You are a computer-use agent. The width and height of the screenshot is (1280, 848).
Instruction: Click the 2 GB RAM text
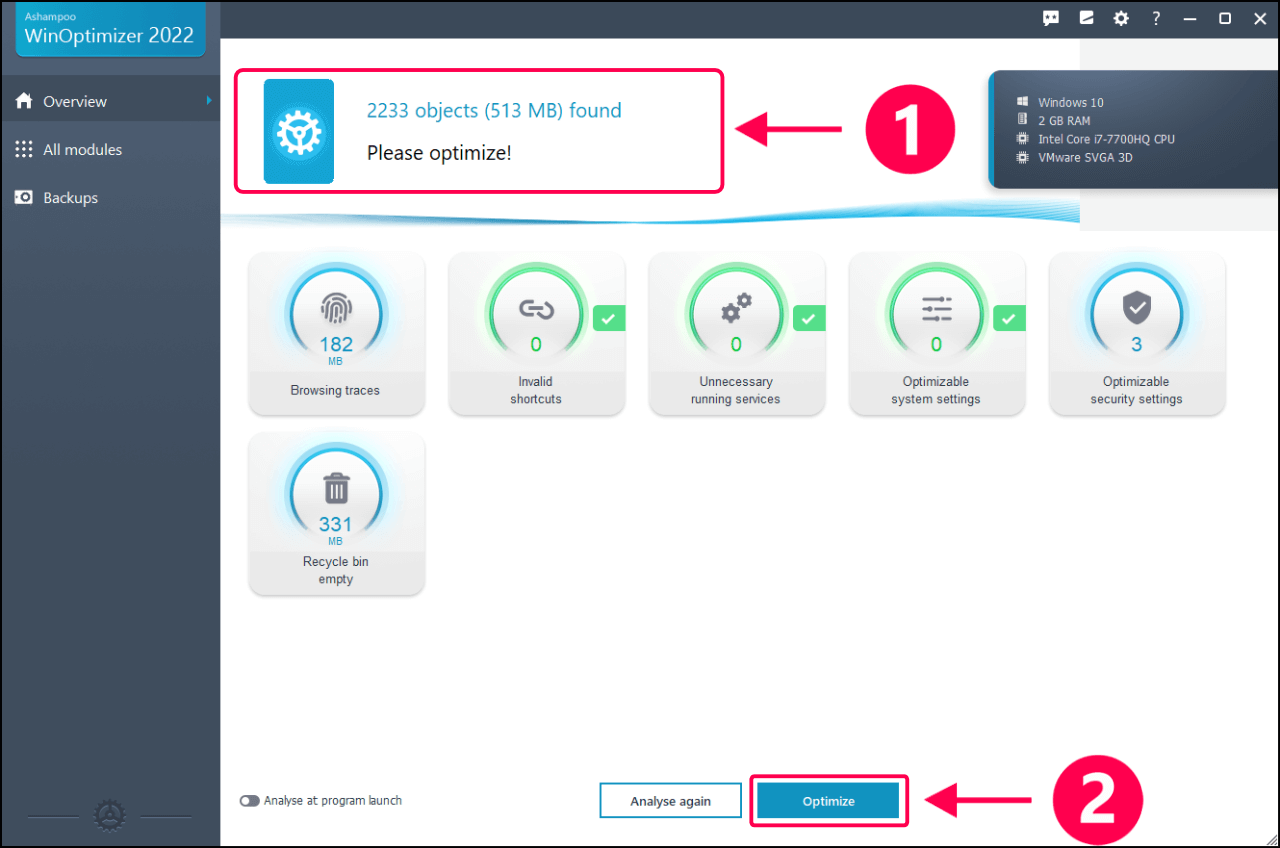pos(1064,121)
